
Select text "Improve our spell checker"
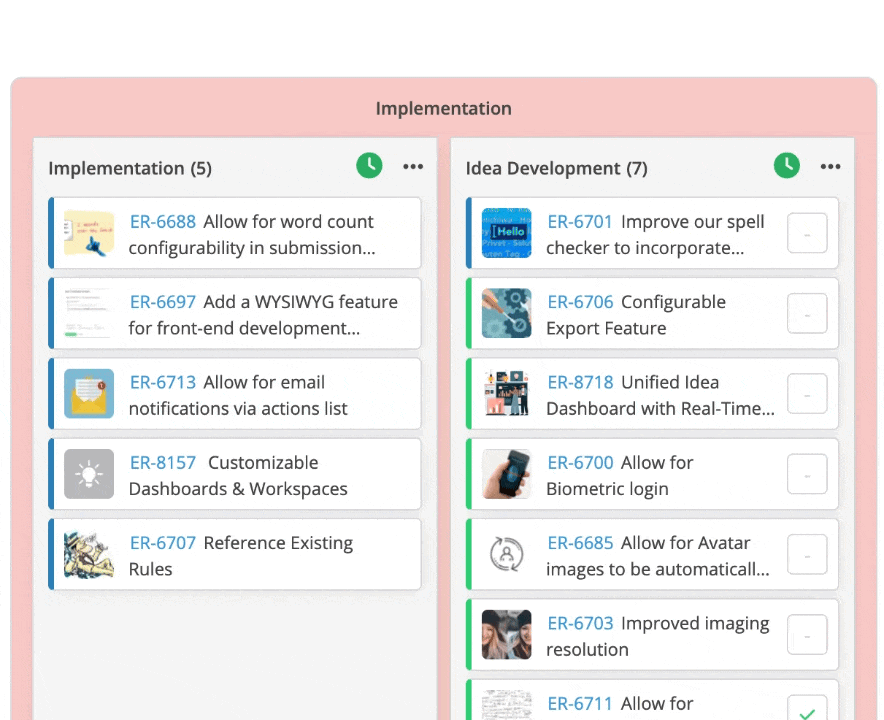pyautogui.click(x=655, y=235)
